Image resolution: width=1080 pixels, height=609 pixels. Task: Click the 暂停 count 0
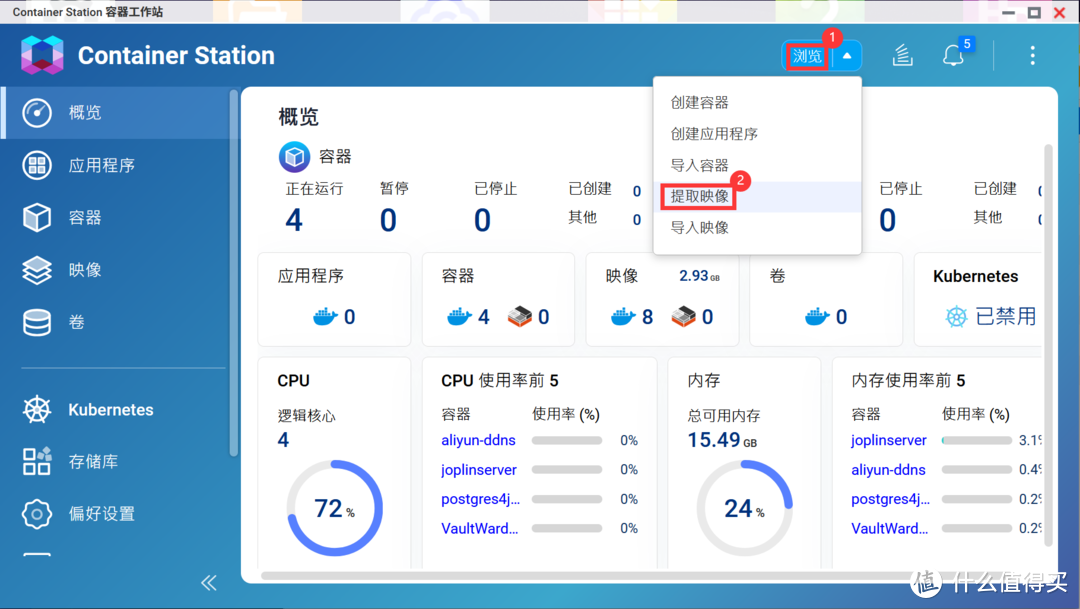point(388,220)
